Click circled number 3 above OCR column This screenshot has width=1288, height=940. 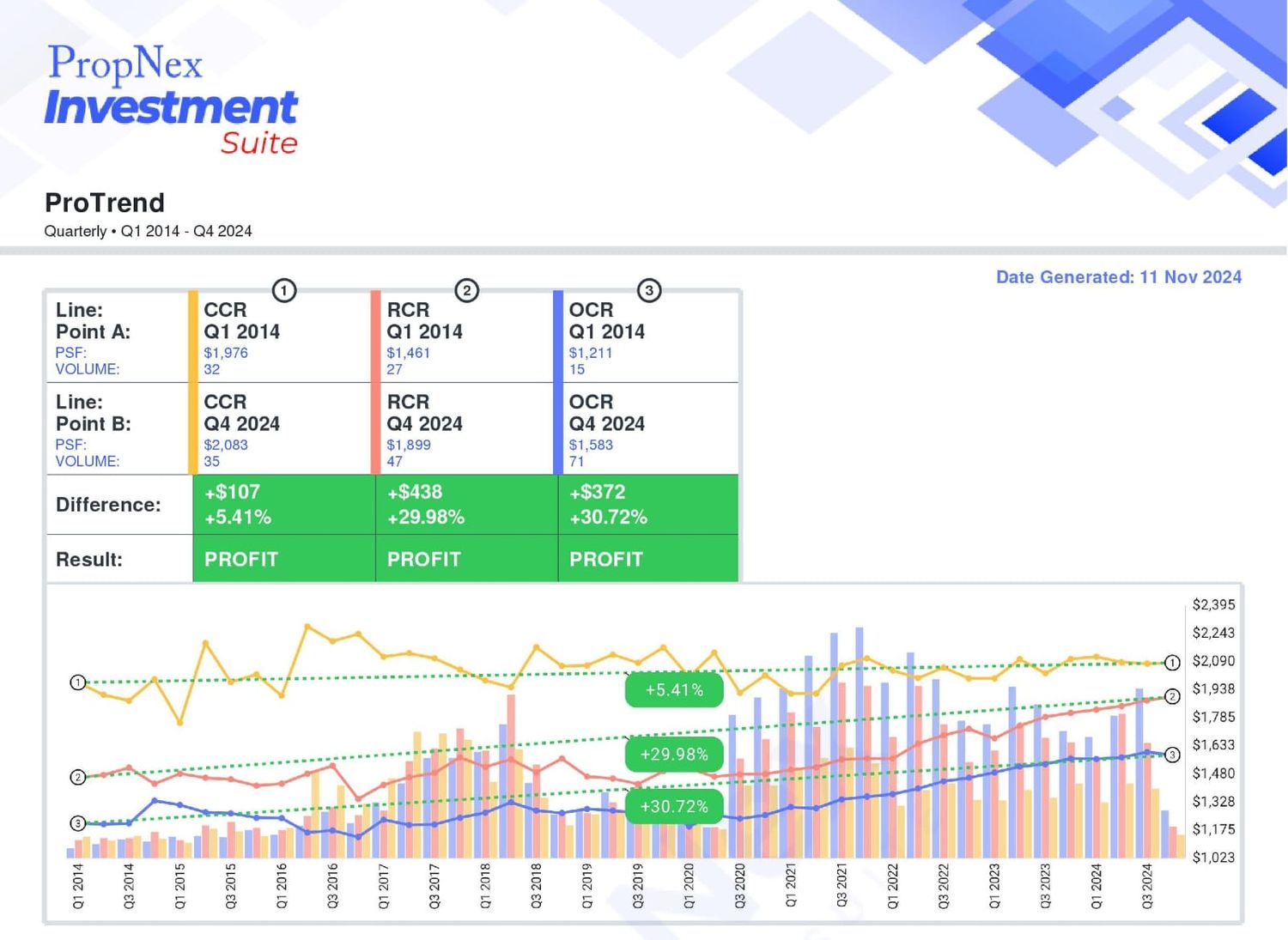[x=649, y=290]
